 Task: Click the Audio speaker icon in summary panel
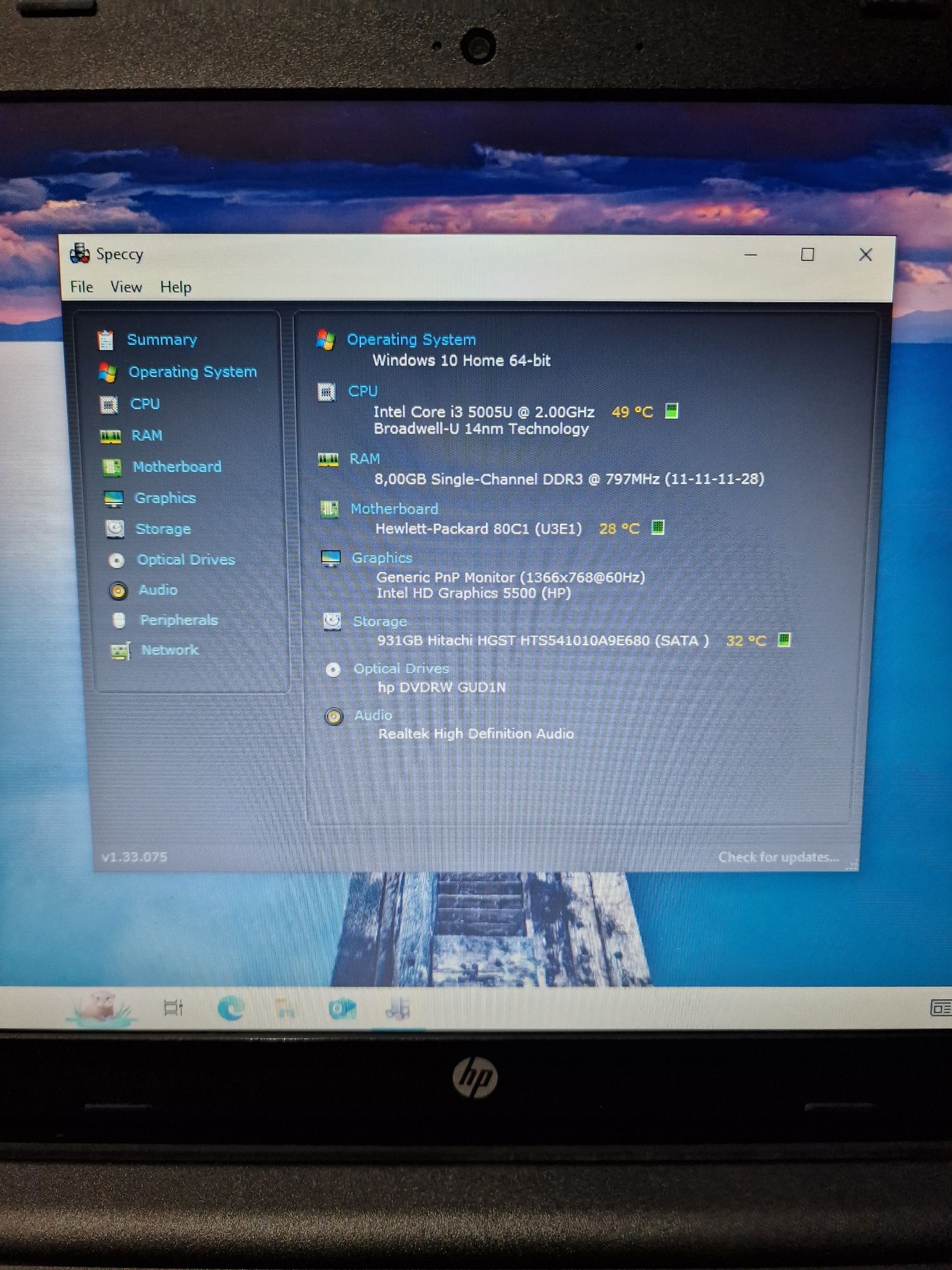[334, 716]
